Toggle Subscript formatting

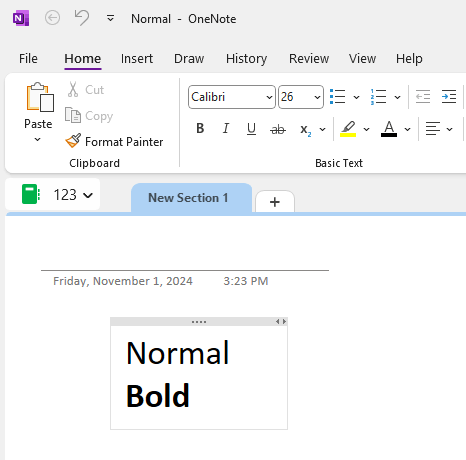tap(305, 130)
